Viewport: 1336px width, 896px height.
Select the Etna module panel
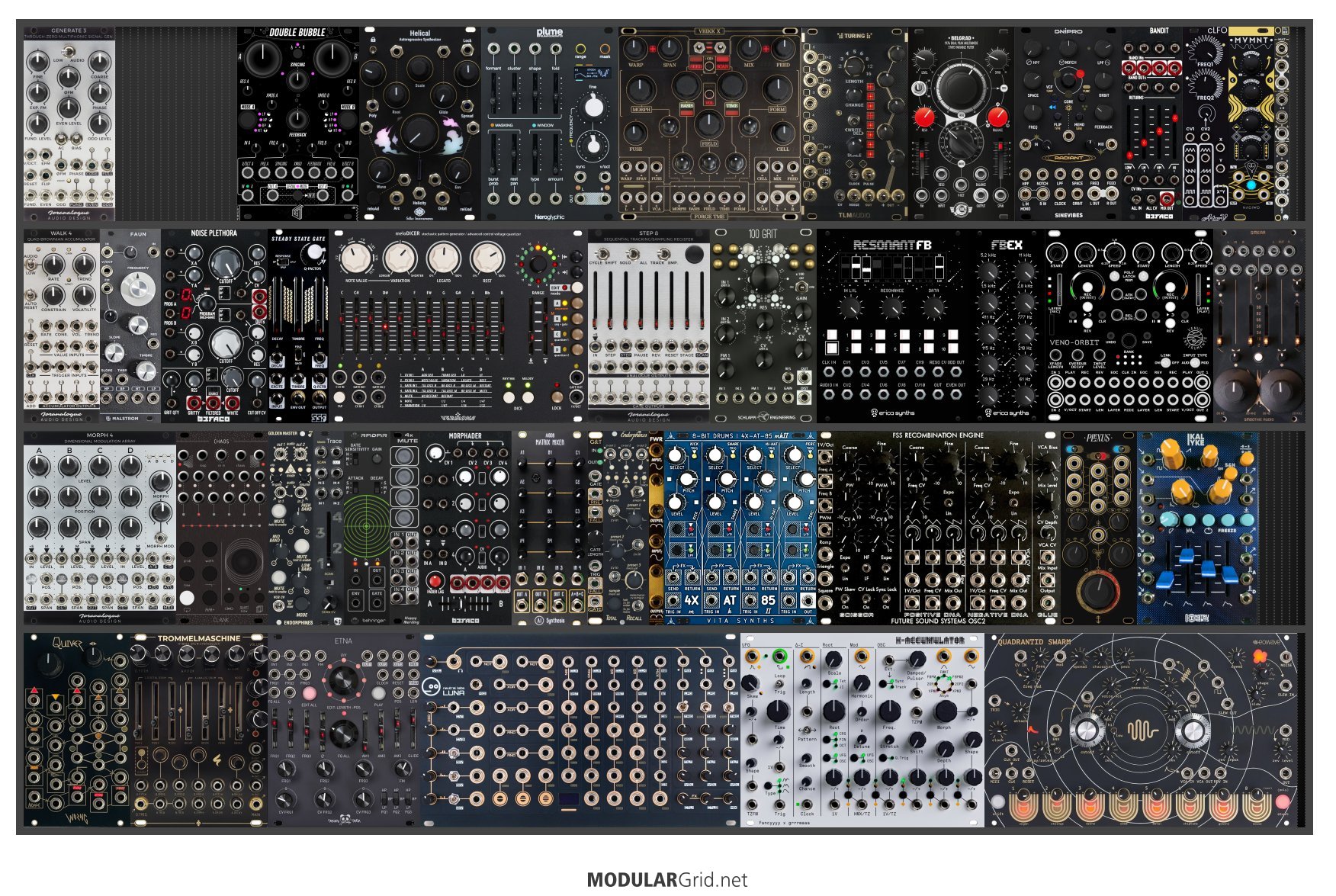pos(344,730)
